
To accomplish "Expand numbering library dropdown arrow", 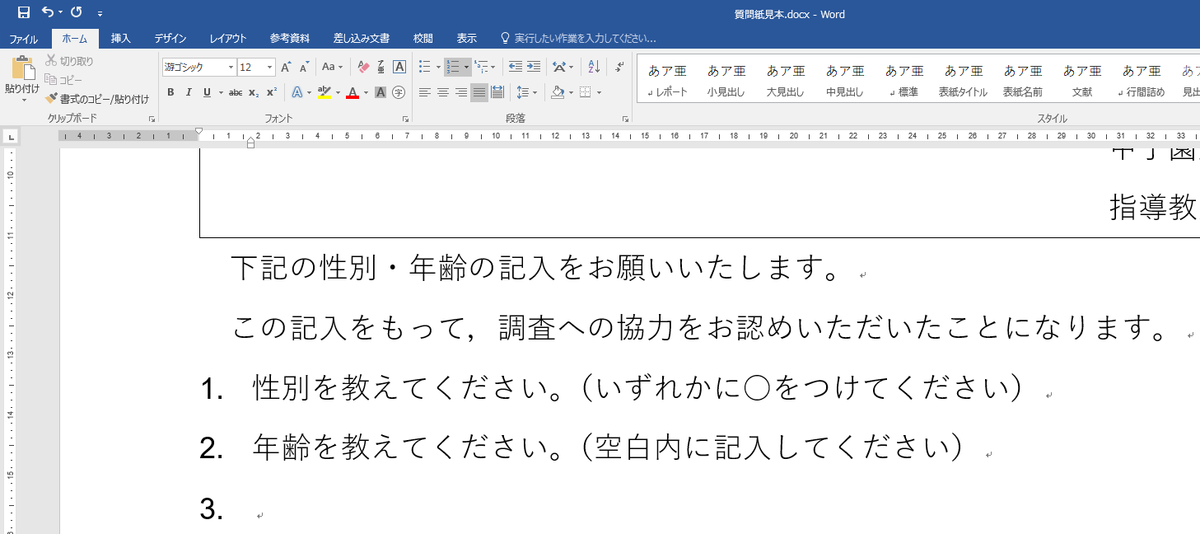I will (x=467, y=67).
